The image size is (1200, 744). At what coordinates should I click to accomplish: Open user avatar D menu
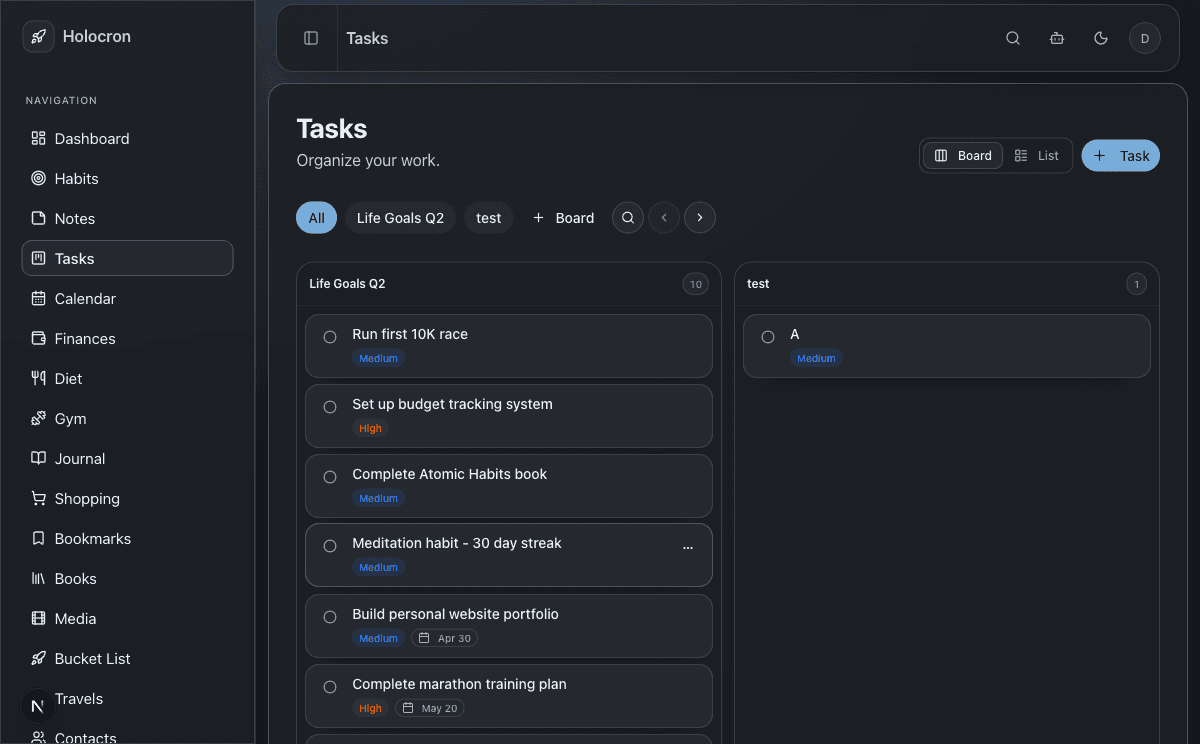click(1145, 38)
